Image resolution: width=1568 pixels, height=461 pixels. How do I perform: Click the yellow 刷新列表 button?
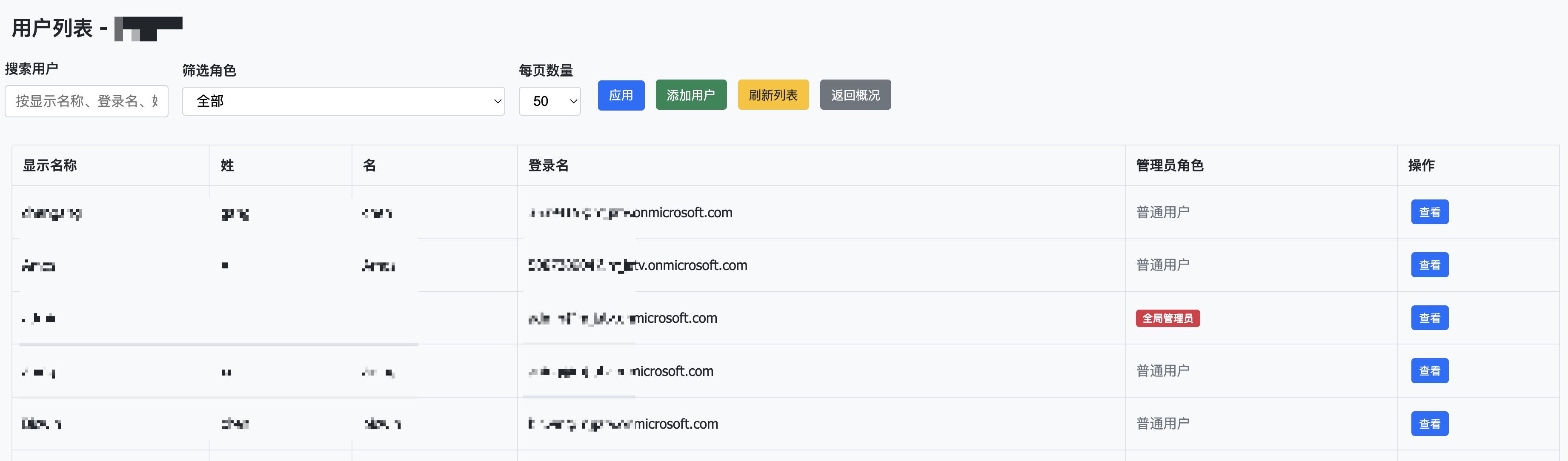coord(773,95)
